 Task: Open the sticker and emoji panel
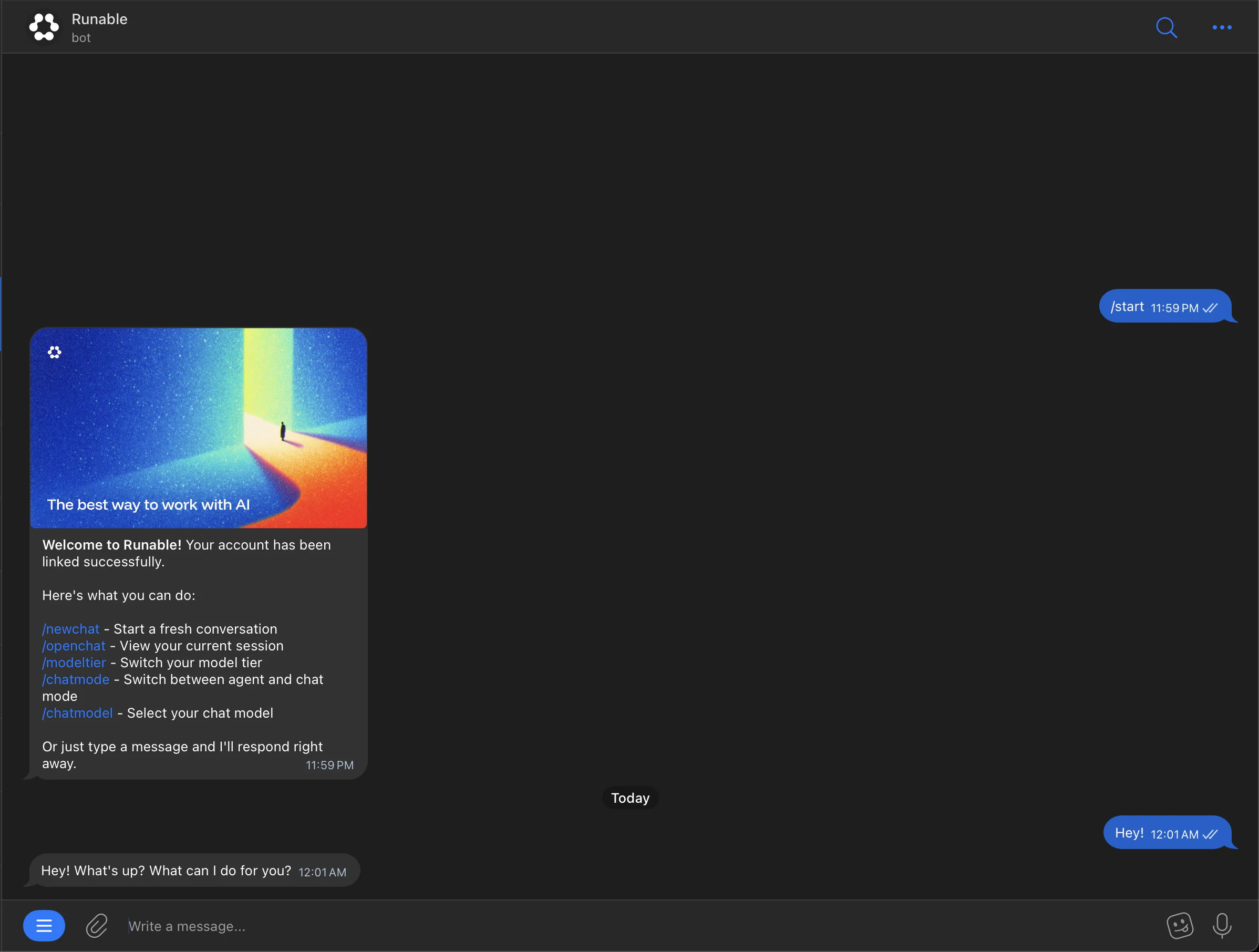pyautogui.click(x=1180, y=926)
